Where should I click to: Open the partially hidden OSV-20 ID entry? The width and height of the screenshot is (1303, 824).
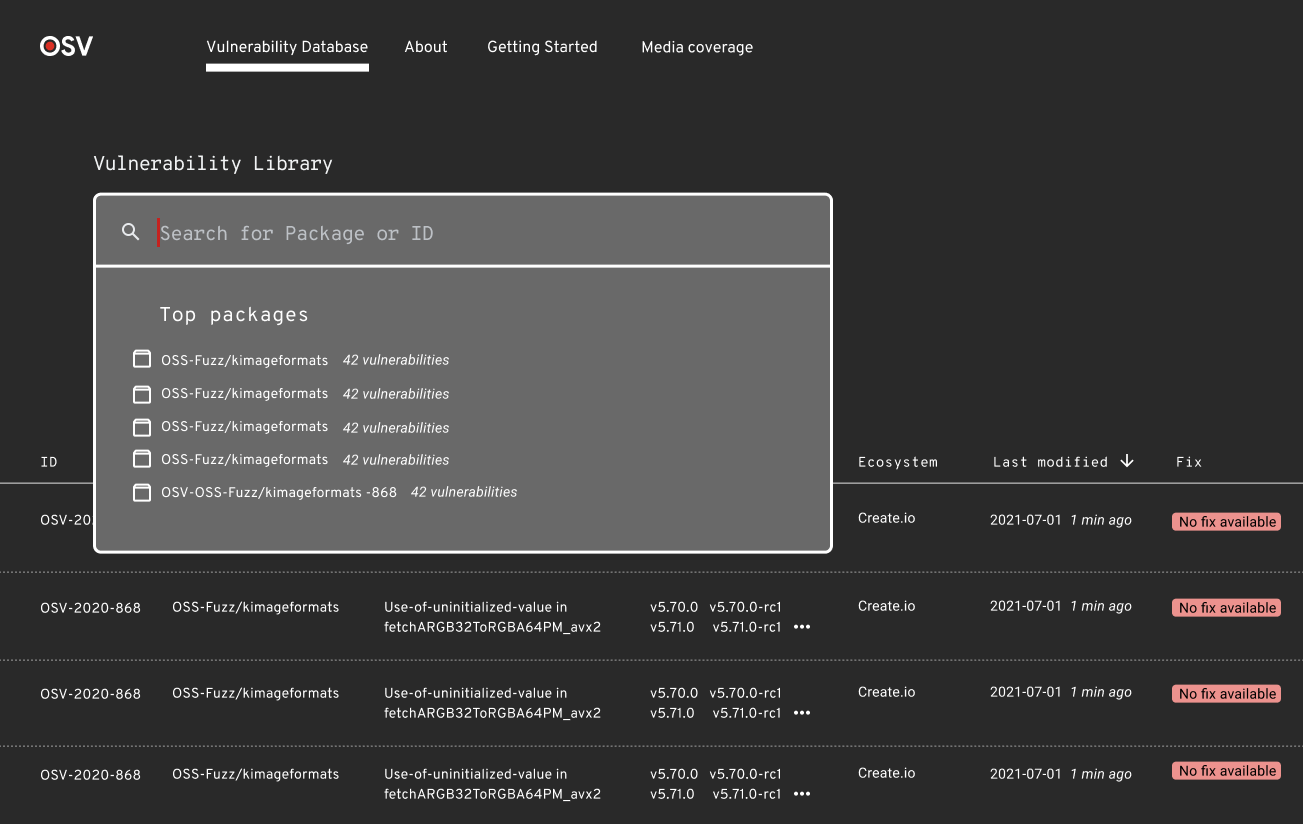[x=66, y=520]
